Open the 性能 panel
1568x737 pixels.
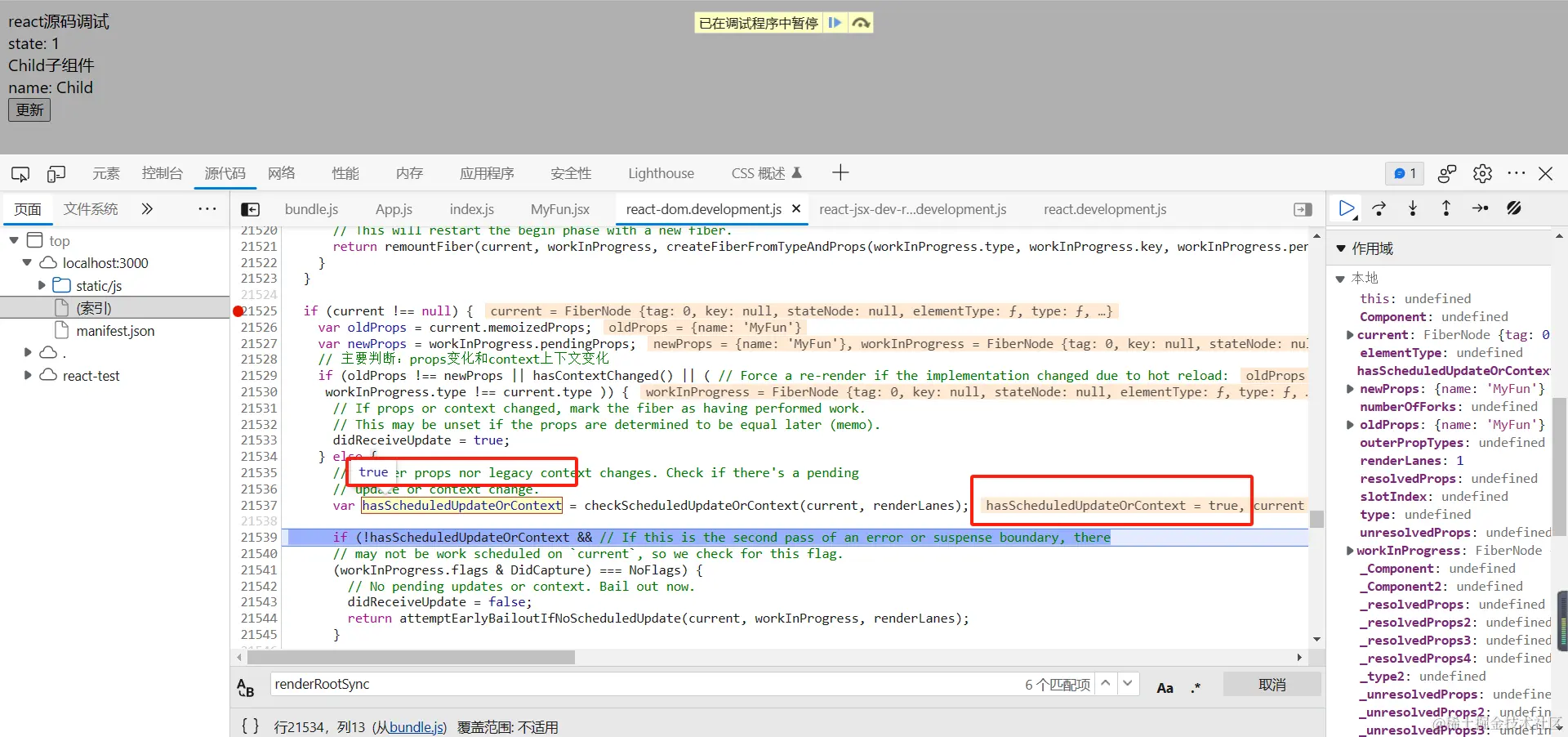(x=345, y=173)
